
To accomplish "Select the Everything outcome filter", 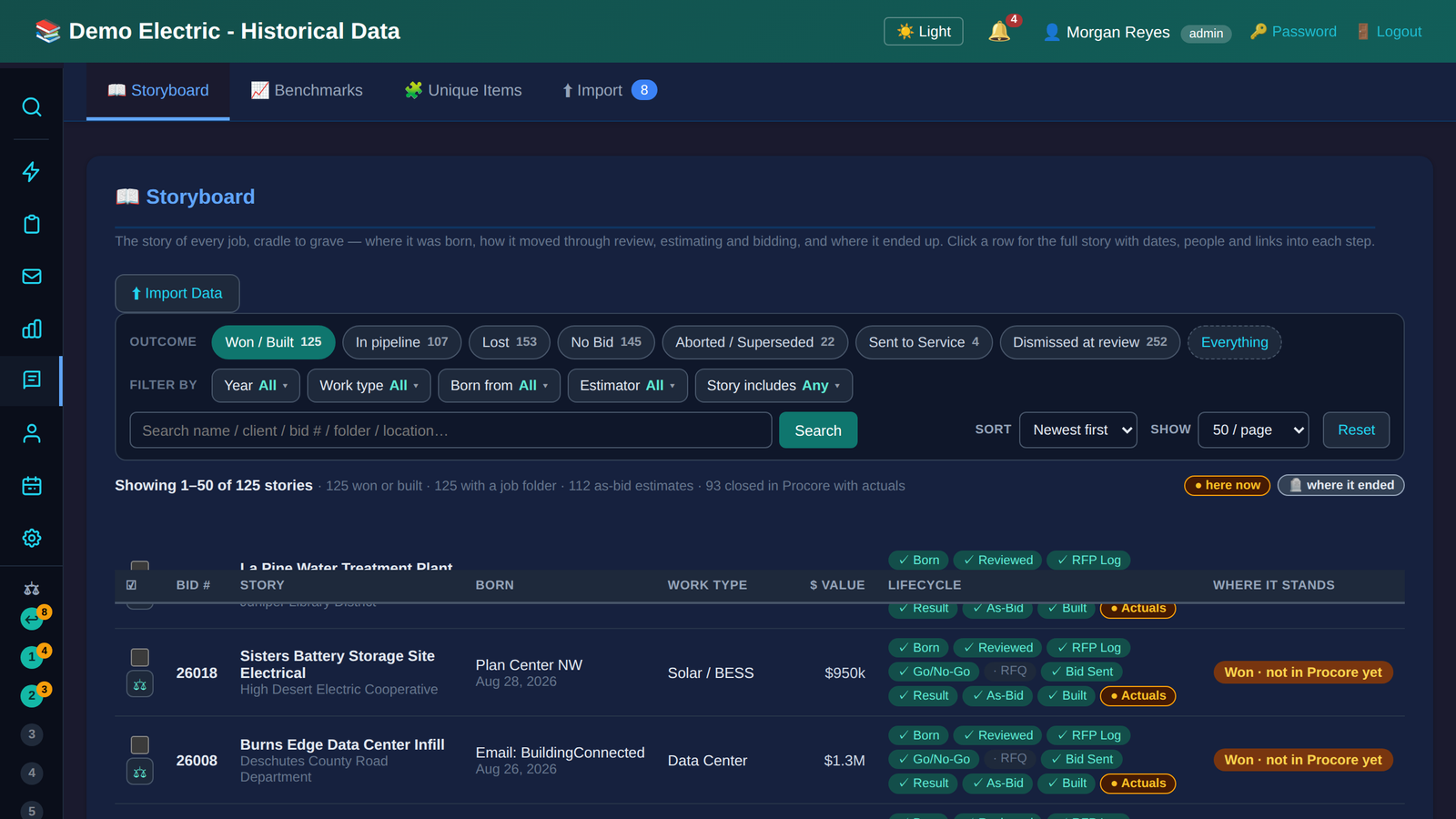I will pyautogui.click(x=1234, y=342).
